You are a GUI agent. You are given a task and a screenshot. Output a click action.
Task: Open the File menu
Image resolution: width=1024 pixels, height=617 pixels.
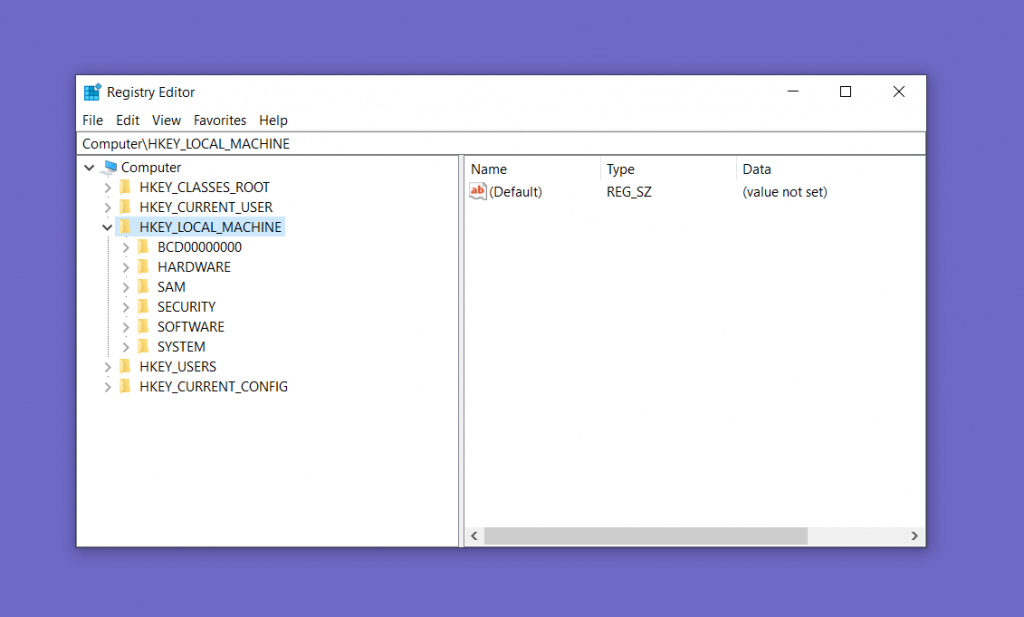coord(93,120)
